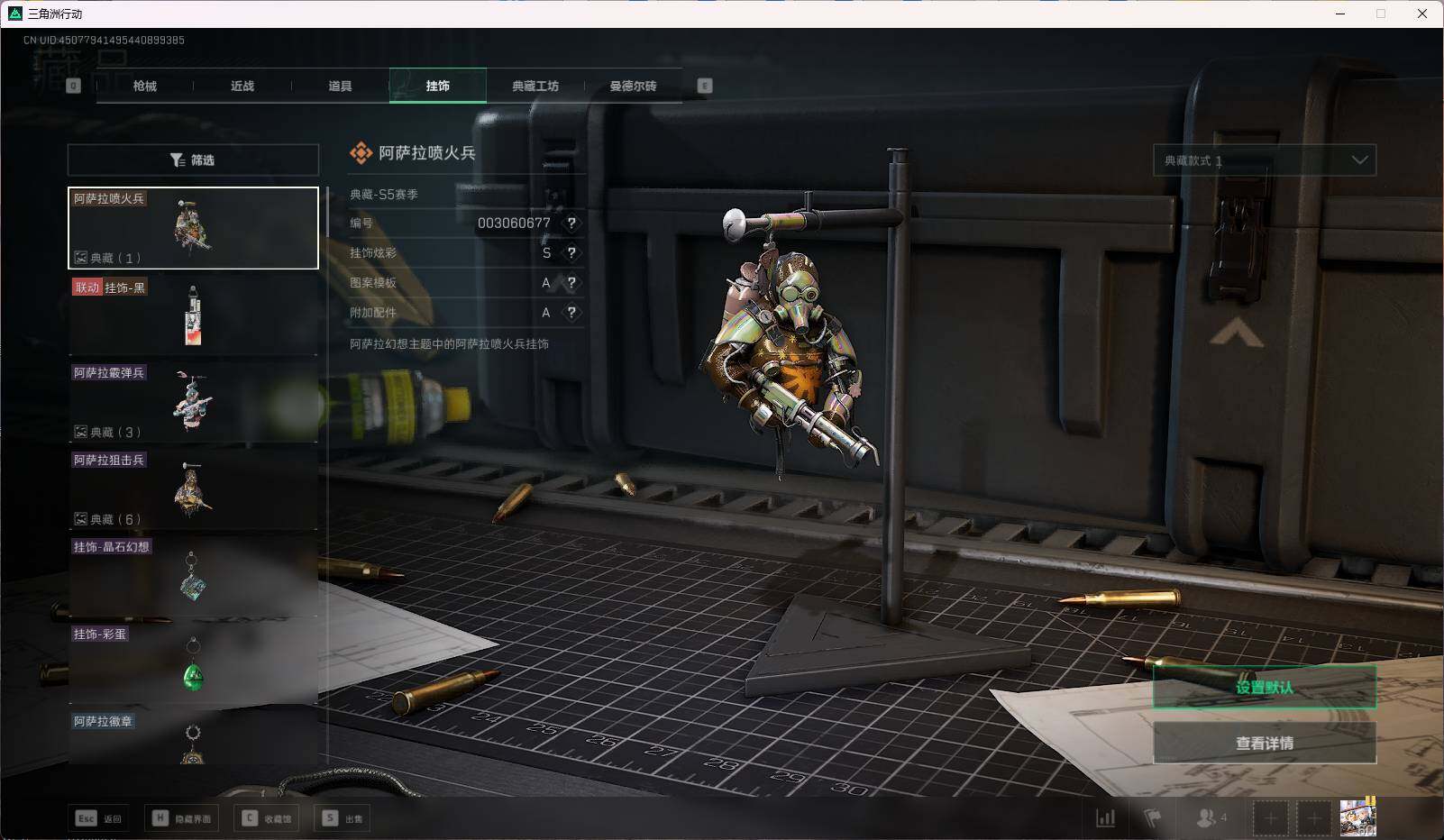Click the 编号 value 003060677
Viewport: 1444px width, 840px height.
514,223
